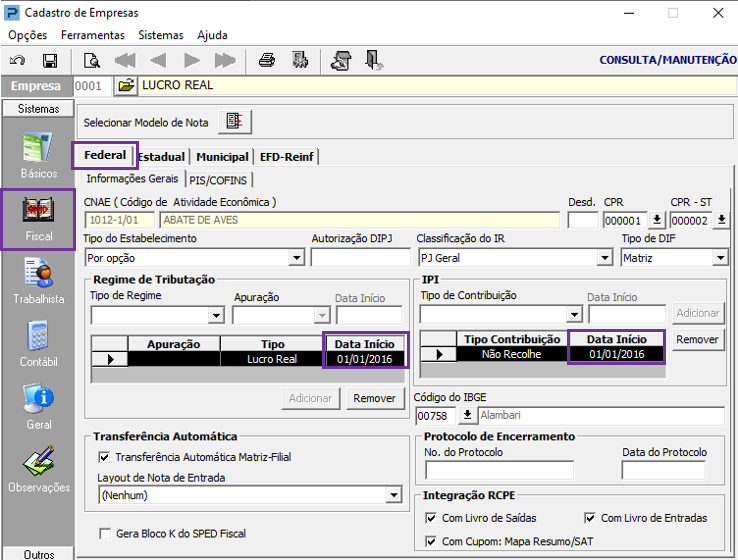
Task: Click the CPR - ST lookup icon
Action: 721,220
